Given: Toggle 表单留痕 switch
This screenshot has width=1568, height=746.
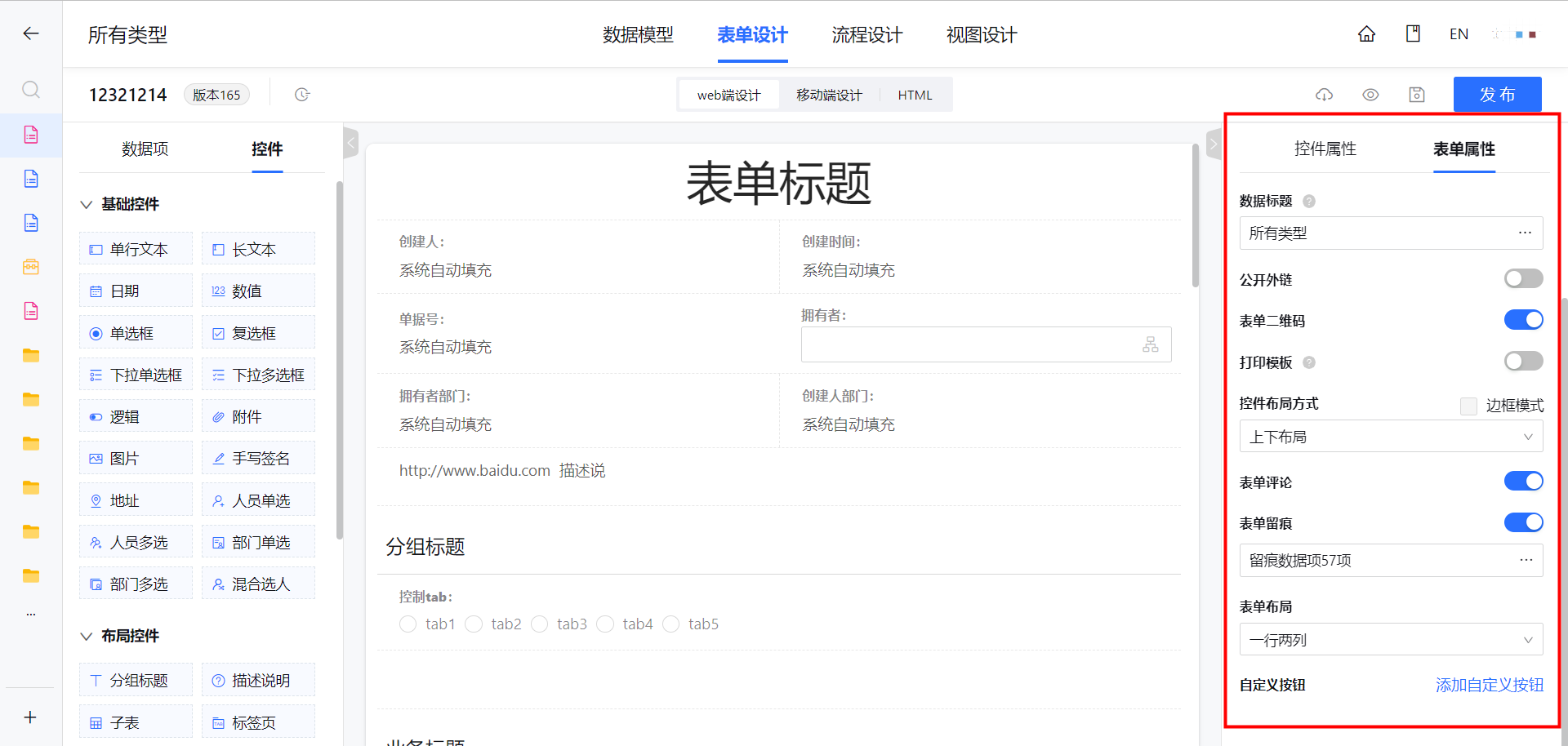Looking at the screenshot, I should click(1523, 522).
